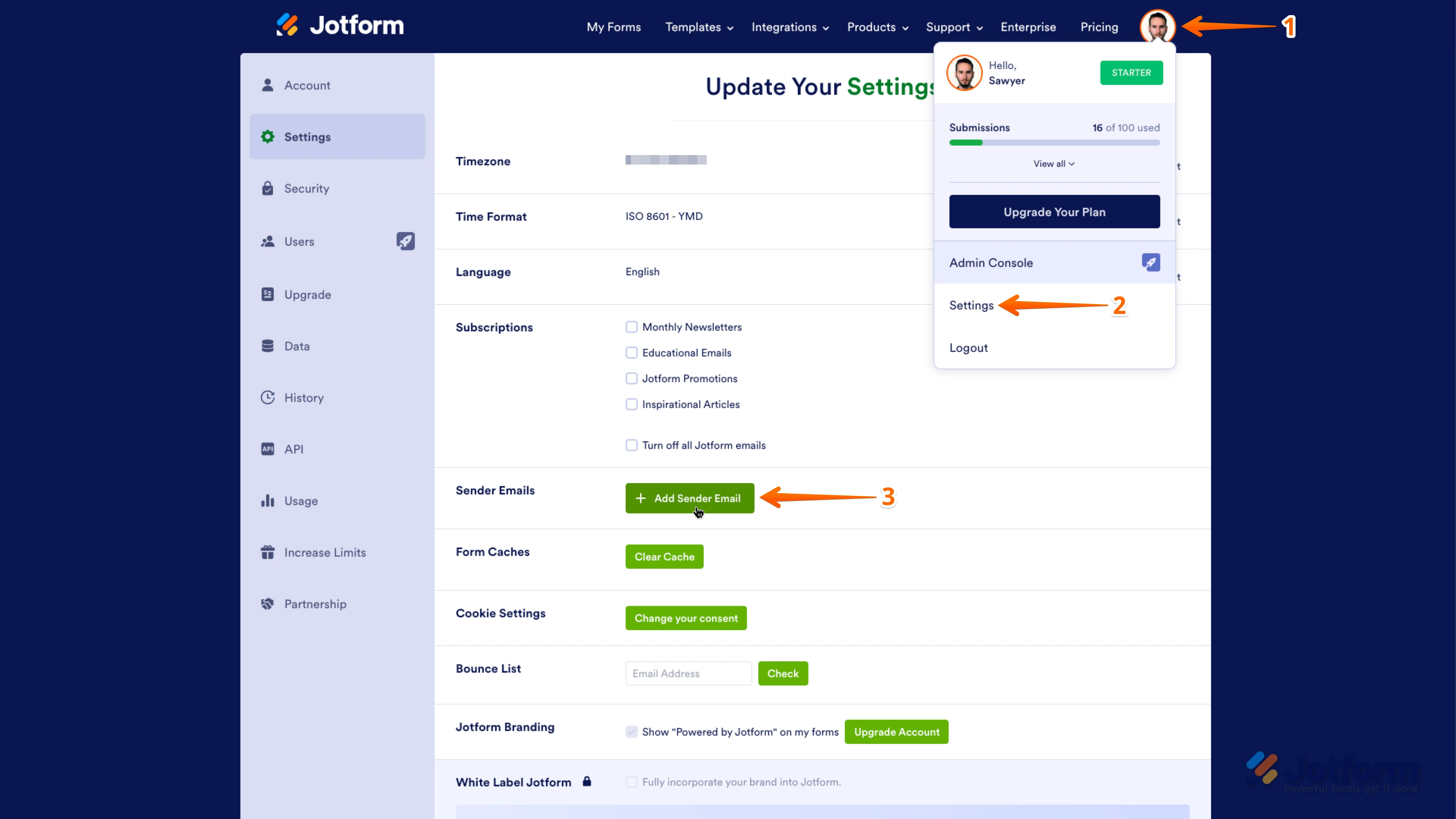Click the Bounce List email address field
The width and height of the screenshot is (1456, 819).
coord(688,673)
